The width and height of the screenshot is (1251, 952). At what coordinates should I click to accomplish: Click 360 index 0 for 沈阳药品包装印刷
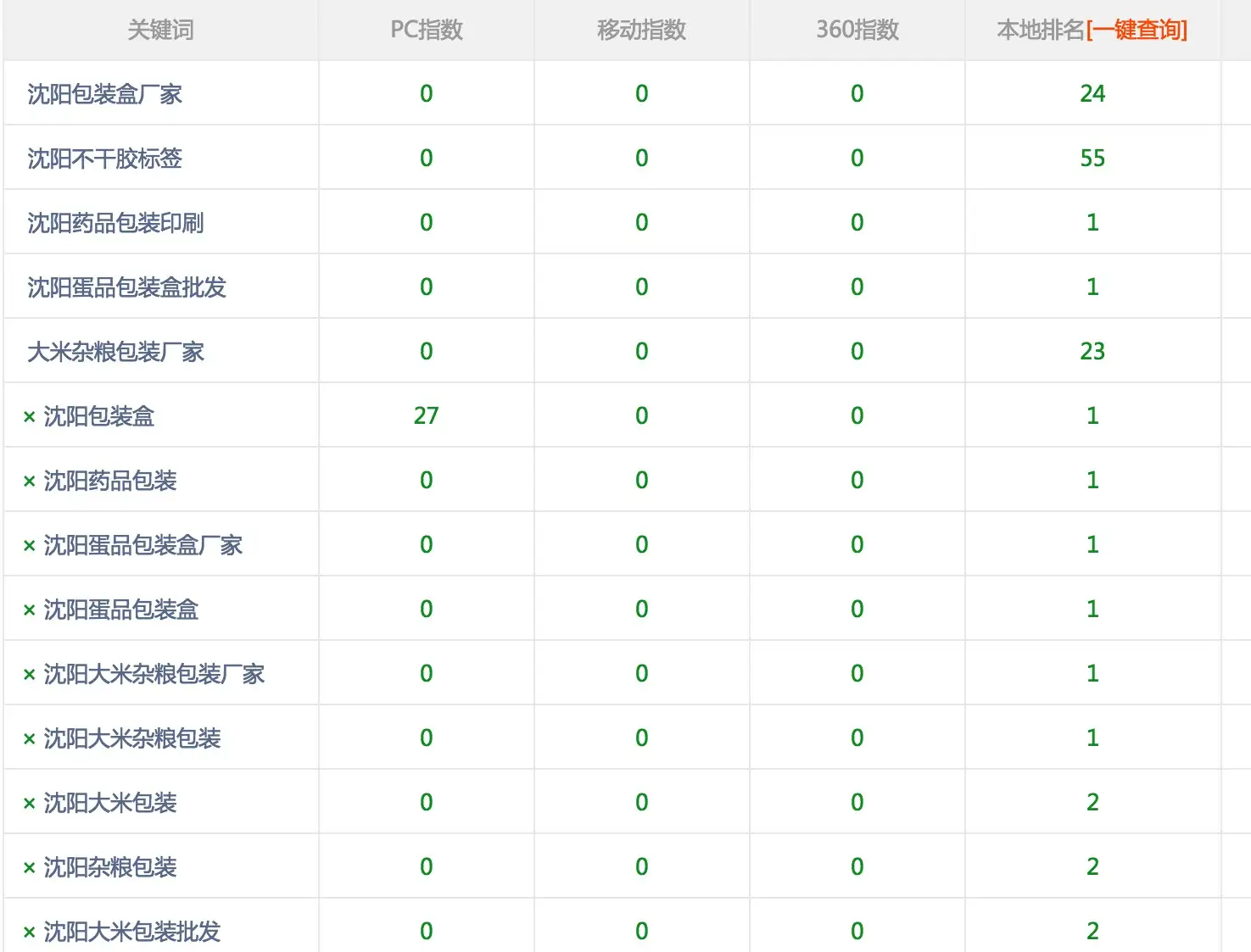(857, 222)
